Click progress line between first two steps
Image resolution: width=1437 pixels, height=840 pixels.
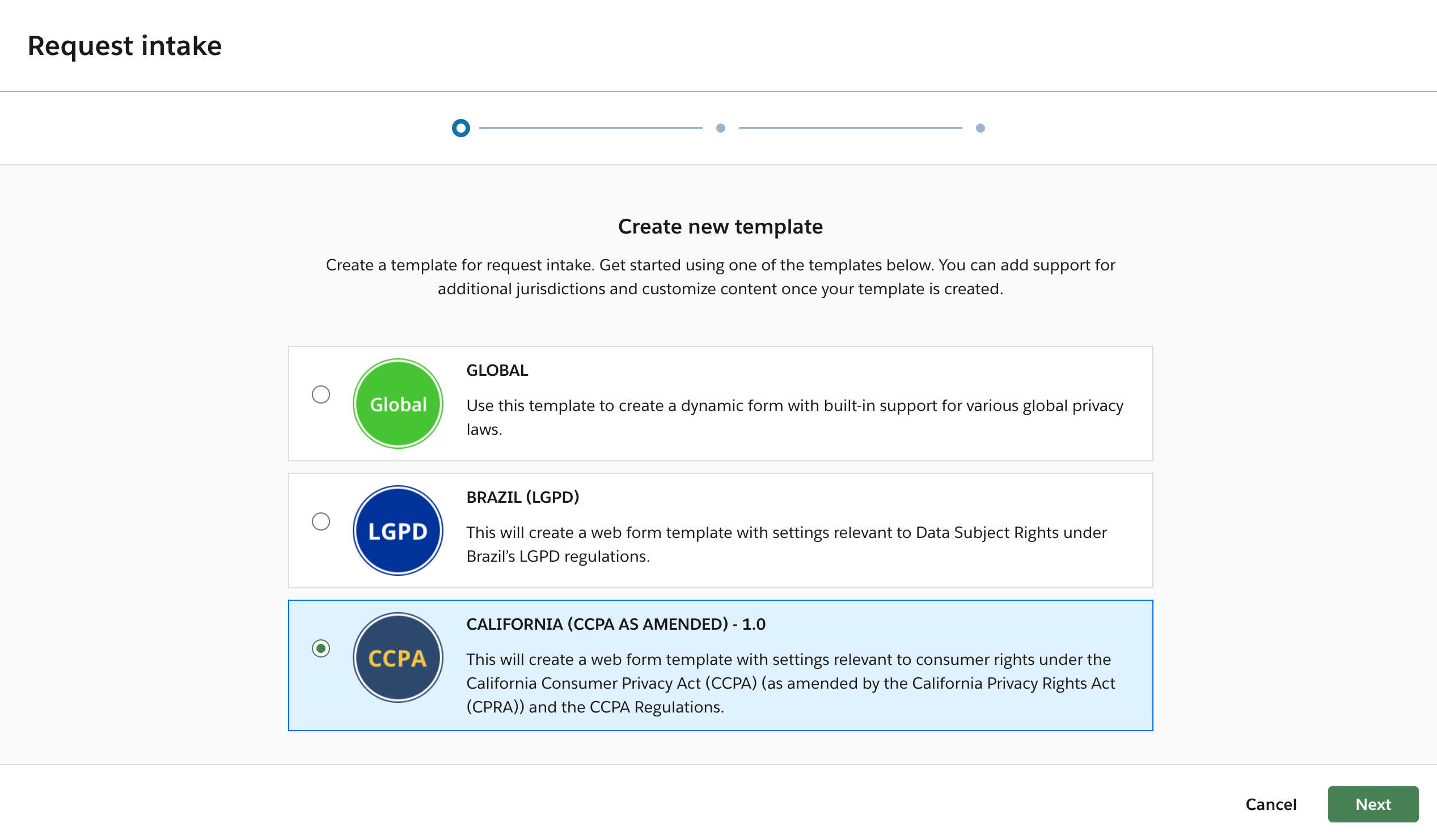tap(590, 128)
